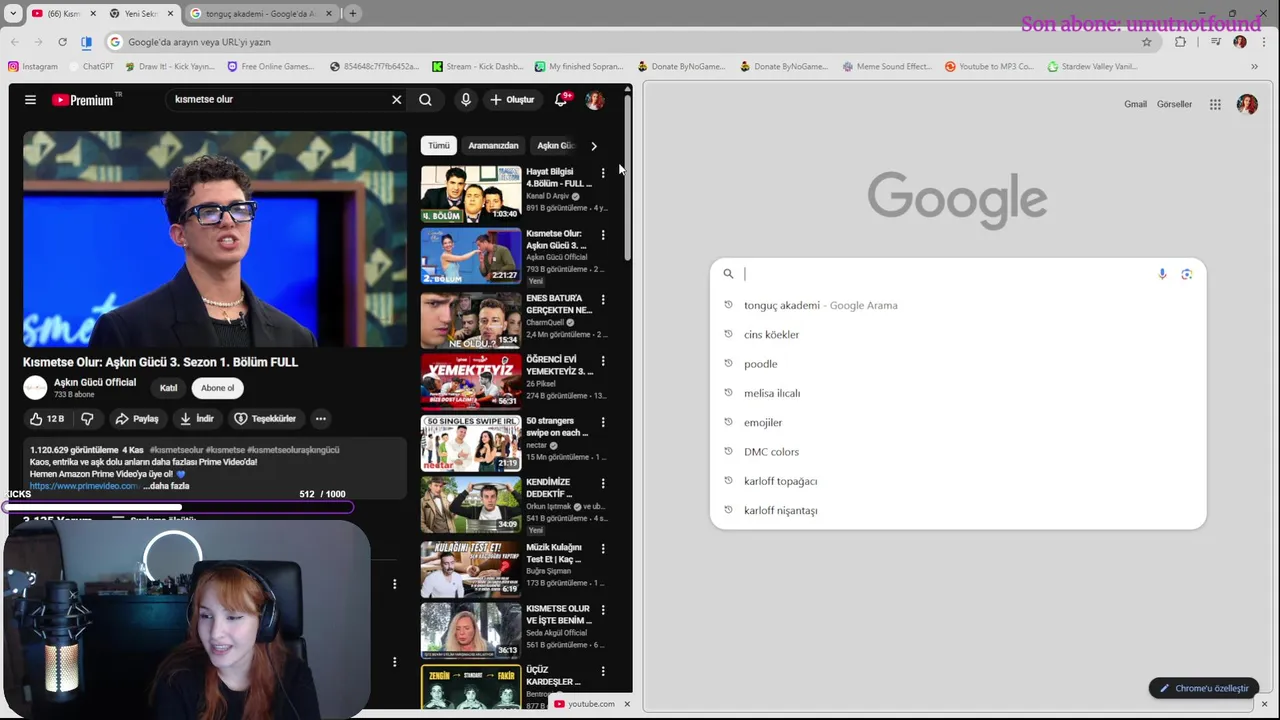Open options menu for Müzik Kulağını Test Et
Screen dimensions: 1280x720
click(x=603, y=548)
